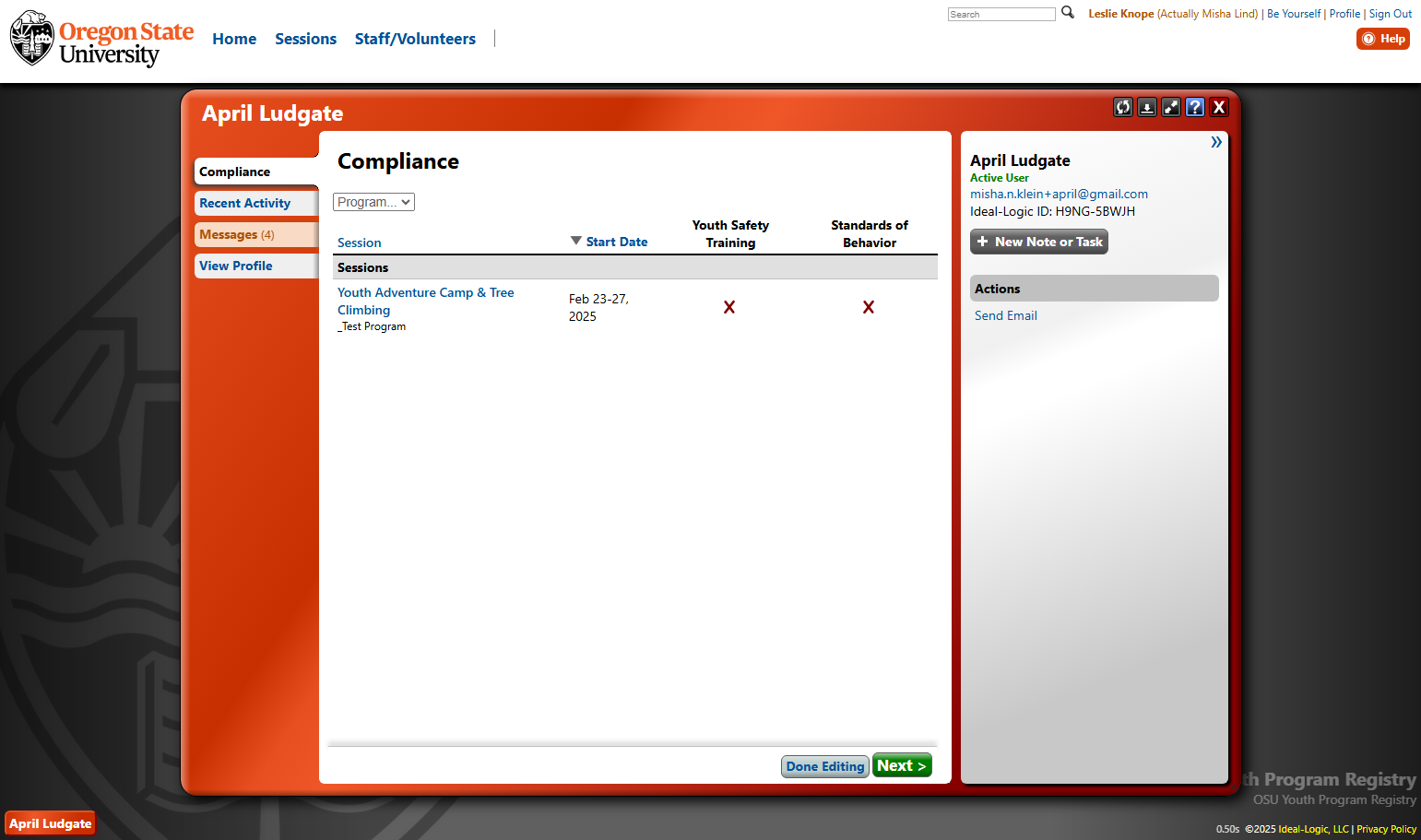This screenshot has width=1421, height=840.
Task: Click Send Email action link
Action: (x=1006, y=315)
